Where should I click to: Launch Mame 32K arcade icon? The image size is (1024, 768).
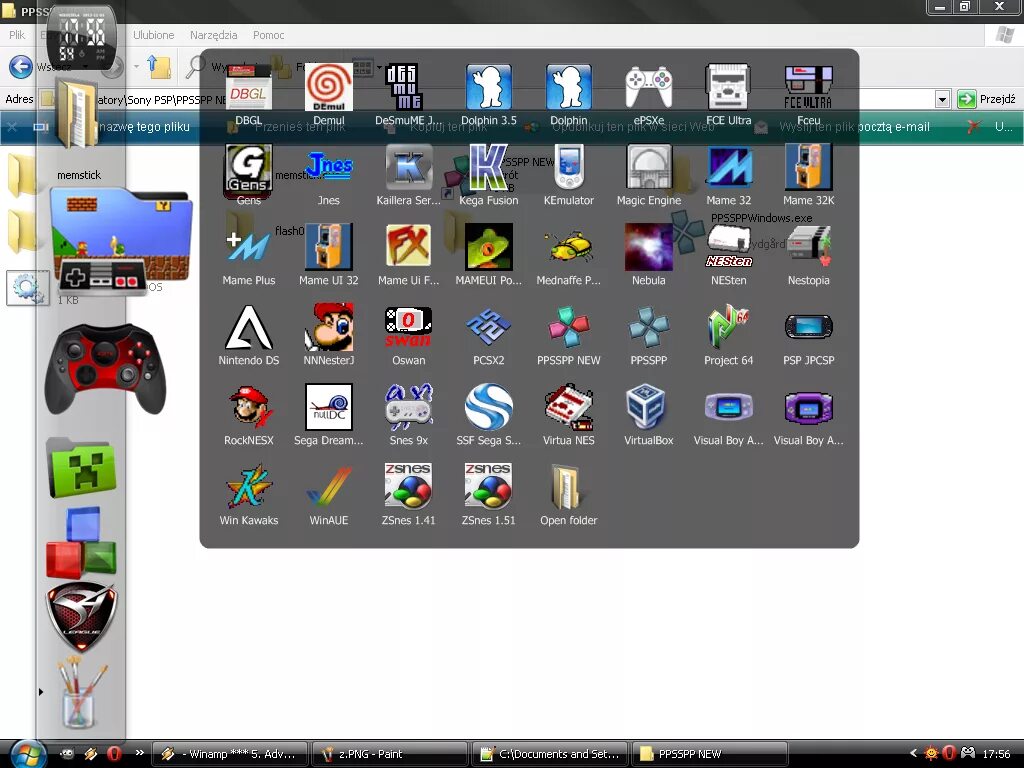click(808, 168)
